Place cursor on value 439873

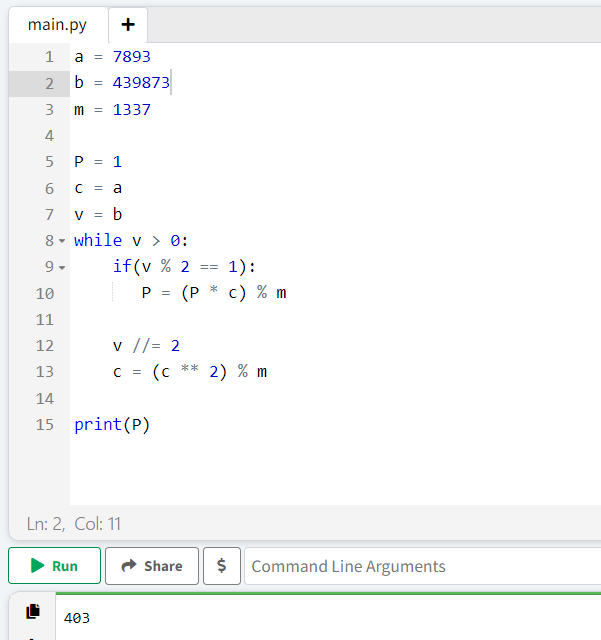click(141, 83)
